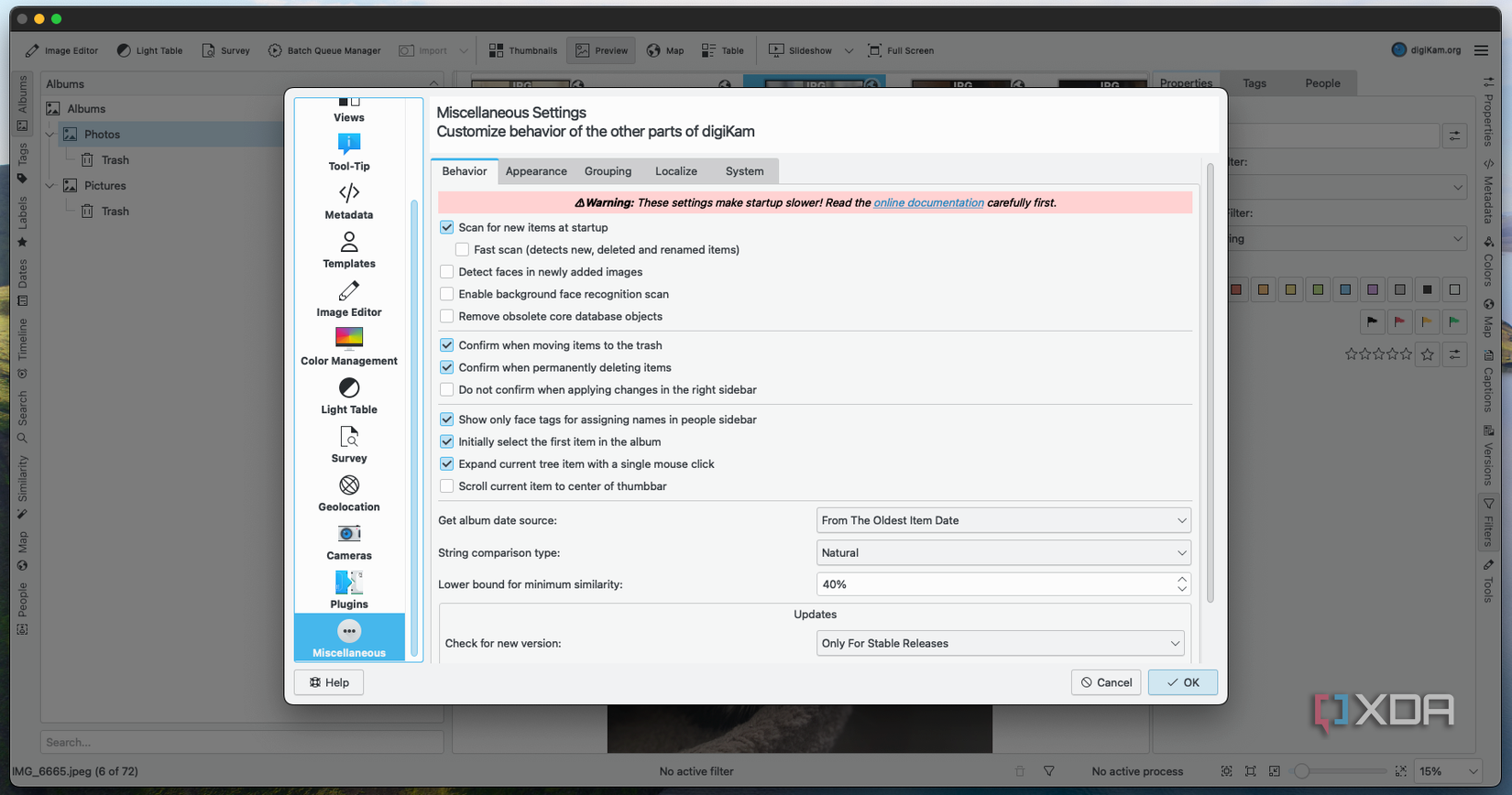
Task: Collapse the Photos album tree
Action: (49, 135)
